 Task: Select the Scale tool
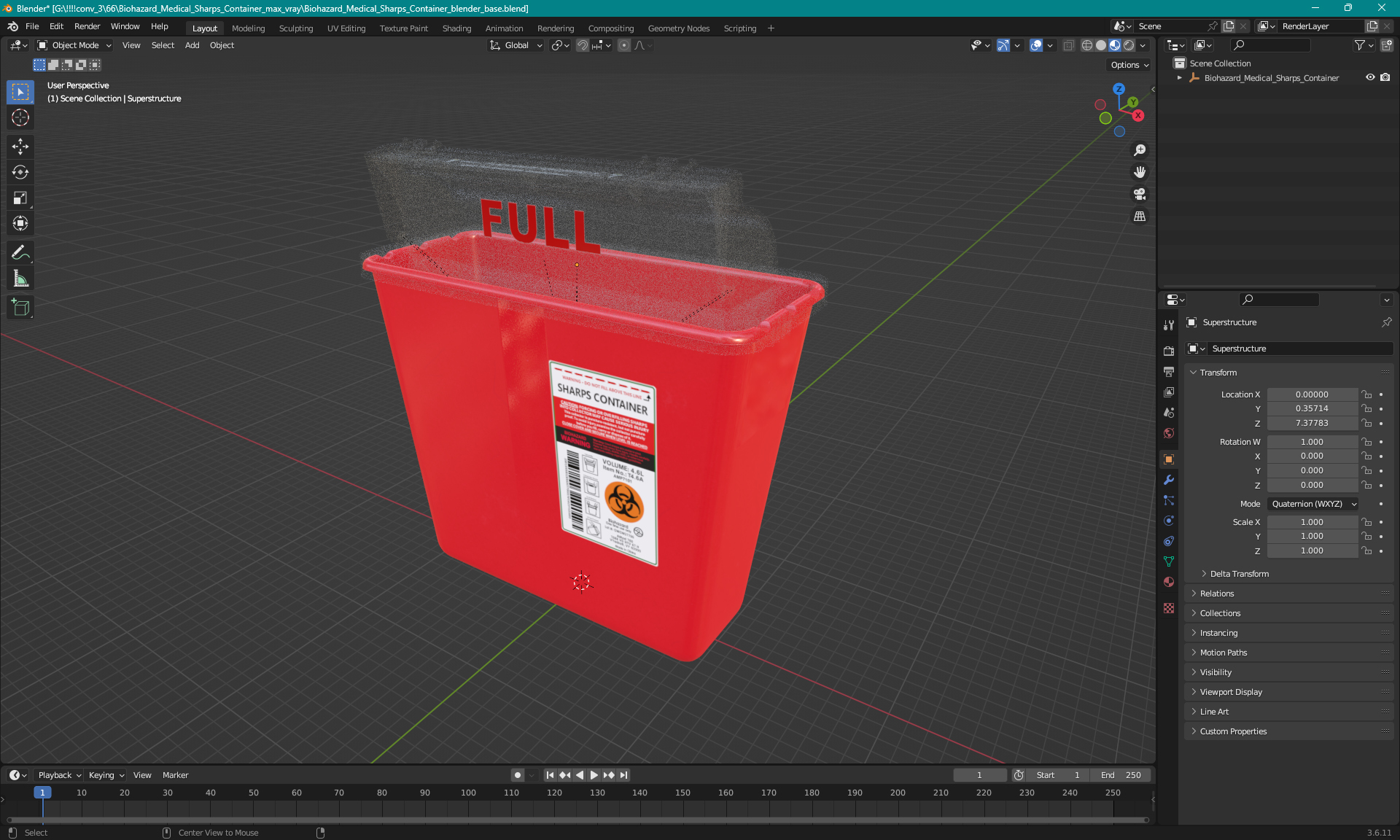pyautogui.click(x=20, y=198)
